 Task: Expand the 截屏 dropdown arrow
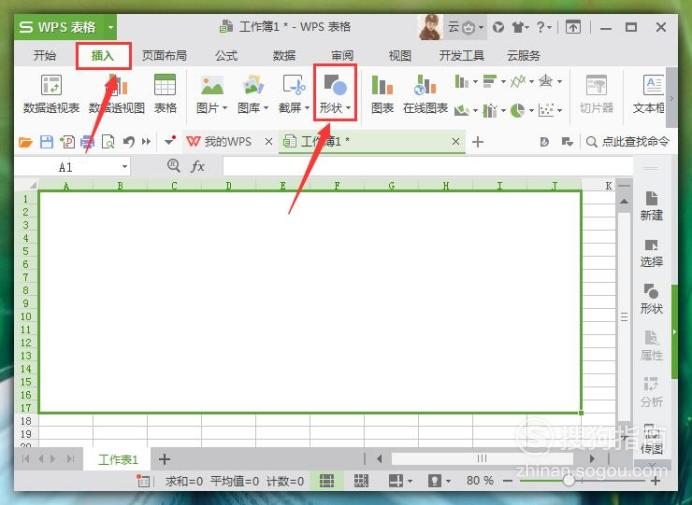click(x=307, y=108)
